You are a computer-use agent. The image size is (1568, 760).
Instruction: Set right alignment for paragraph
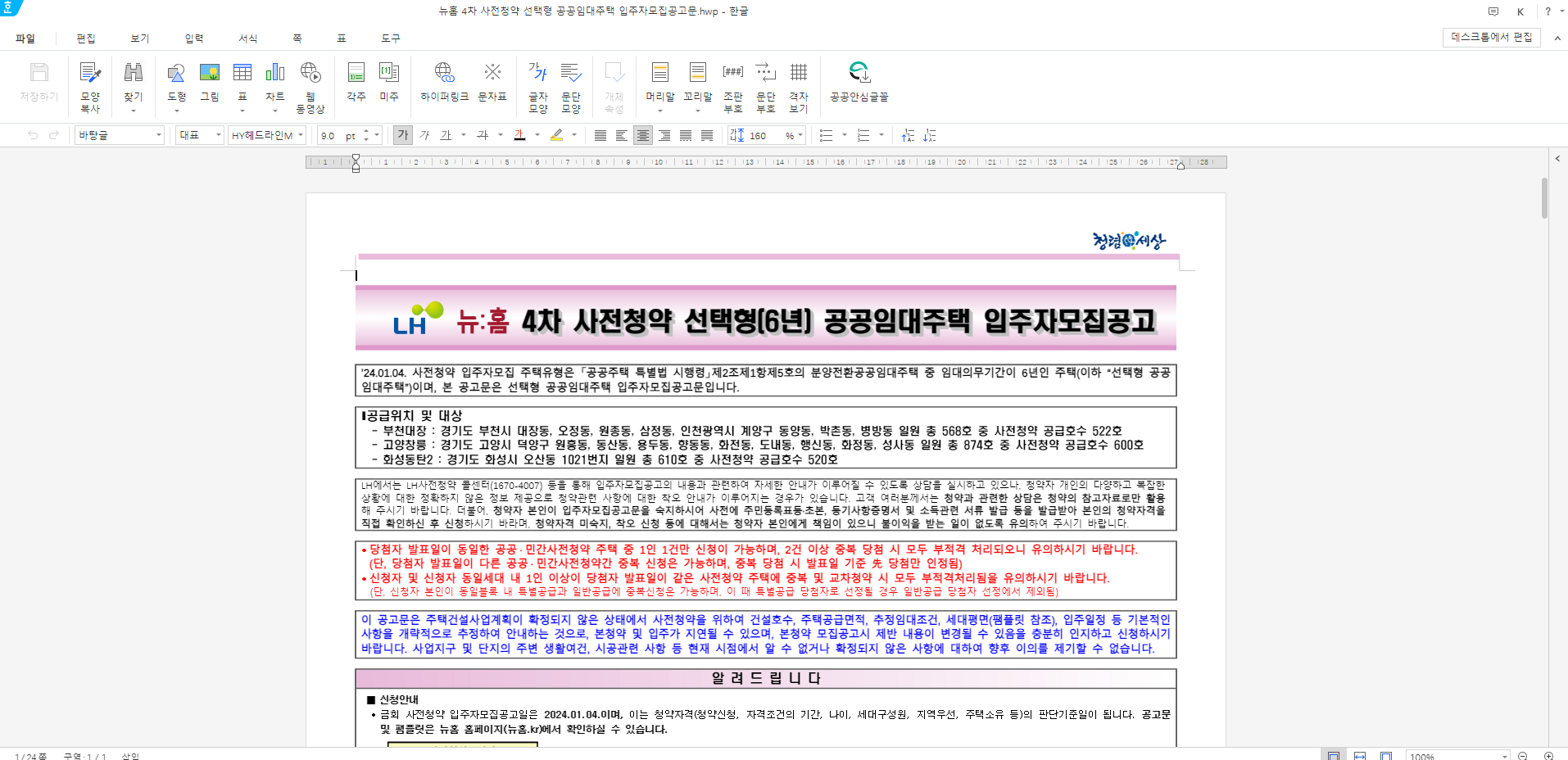[x=664, y=135]
